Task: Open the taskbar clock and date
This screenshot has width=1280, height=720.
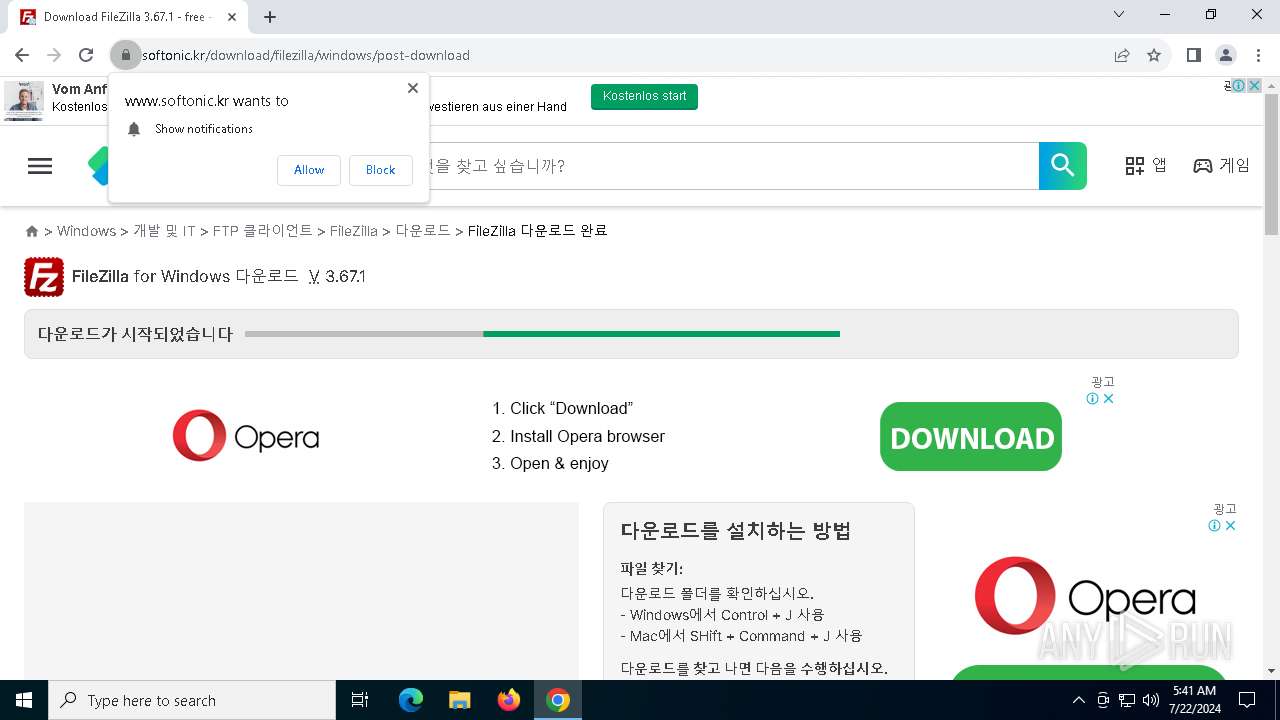Action: pos(1193,700)
